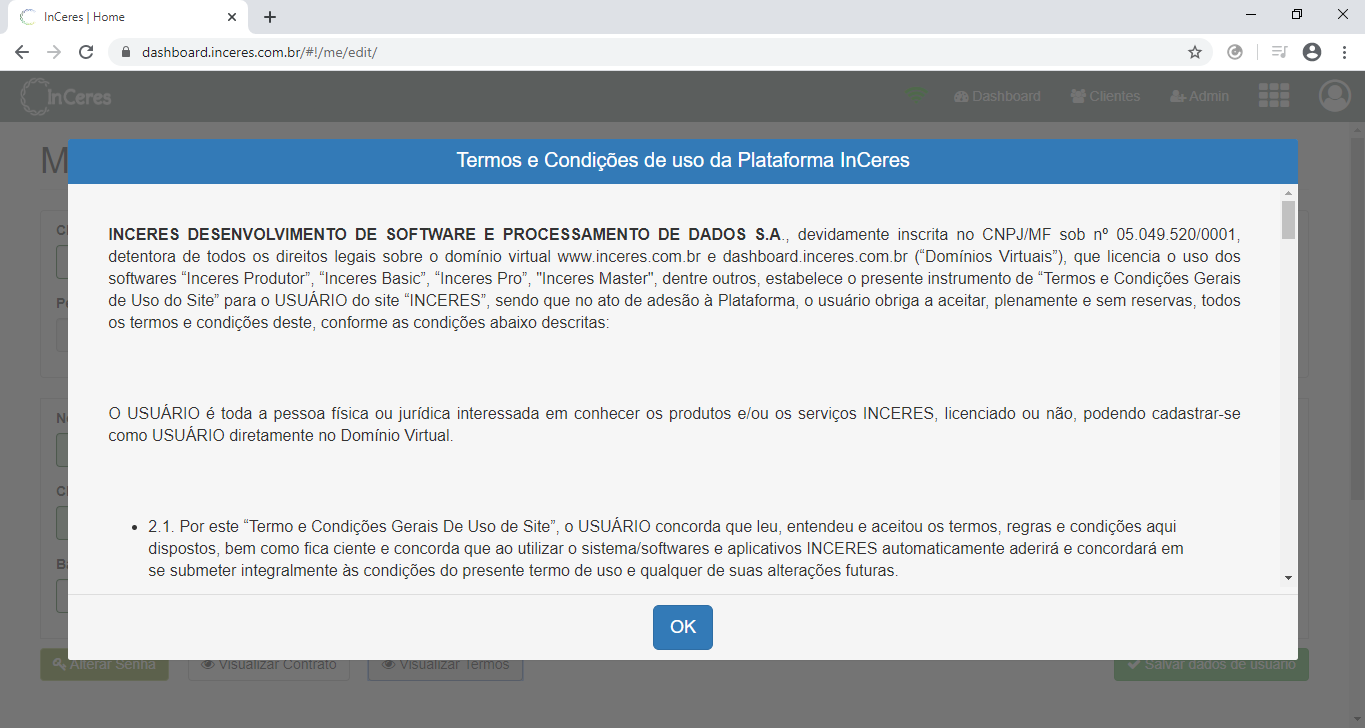Select the InCeres | Home tab
This screenshot has height=728, width=1365.
(x=127, y=17)
